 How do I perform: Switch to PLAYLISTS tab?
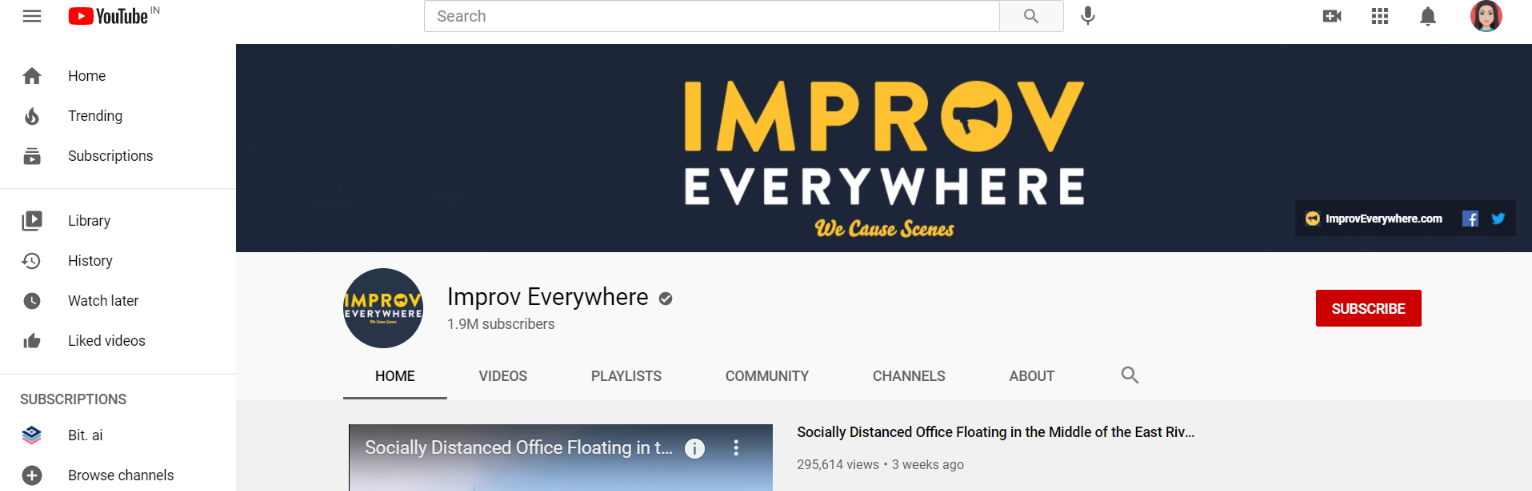[x=626, y=376]
